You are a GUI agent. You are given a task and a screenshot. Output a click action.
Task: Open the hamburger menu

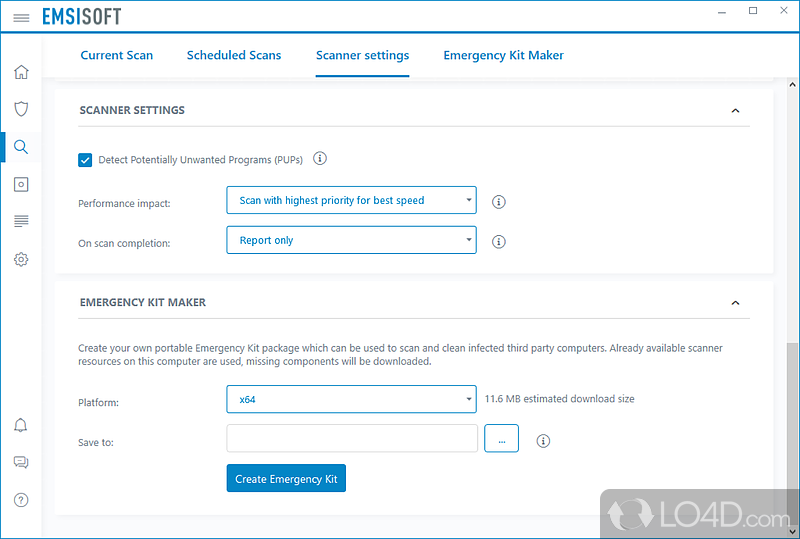coord(21,17)
